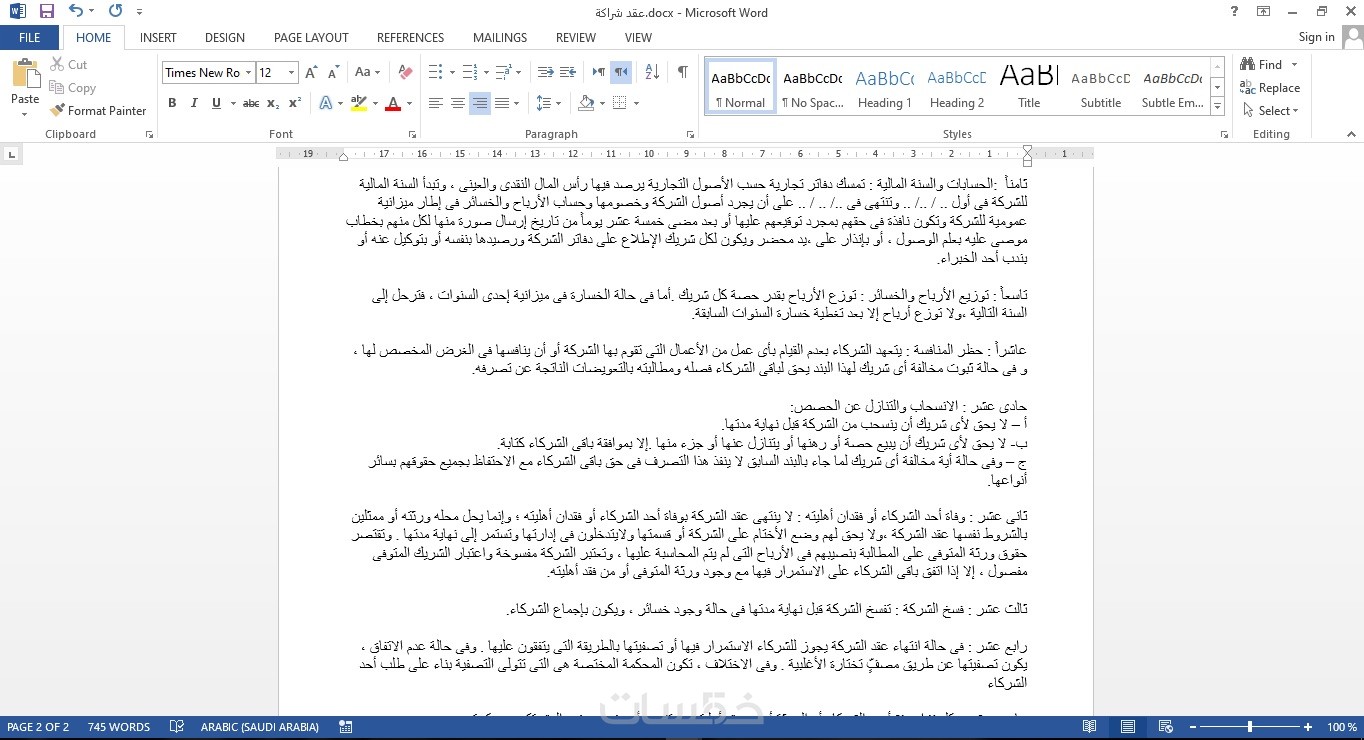Increase font size with Grow Font

click(x=311, y=72)
